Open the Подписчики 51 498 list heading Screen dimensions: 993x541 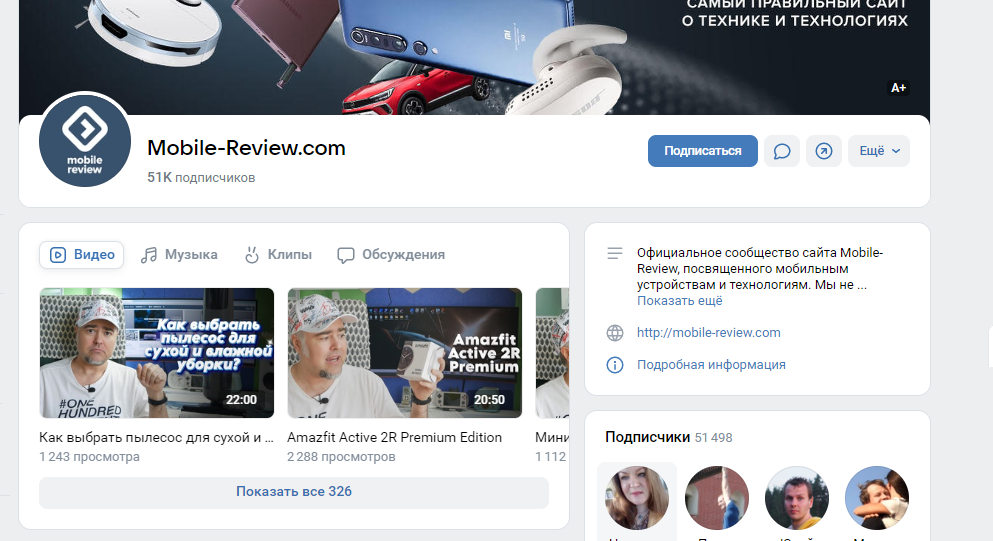pos(669,437)
